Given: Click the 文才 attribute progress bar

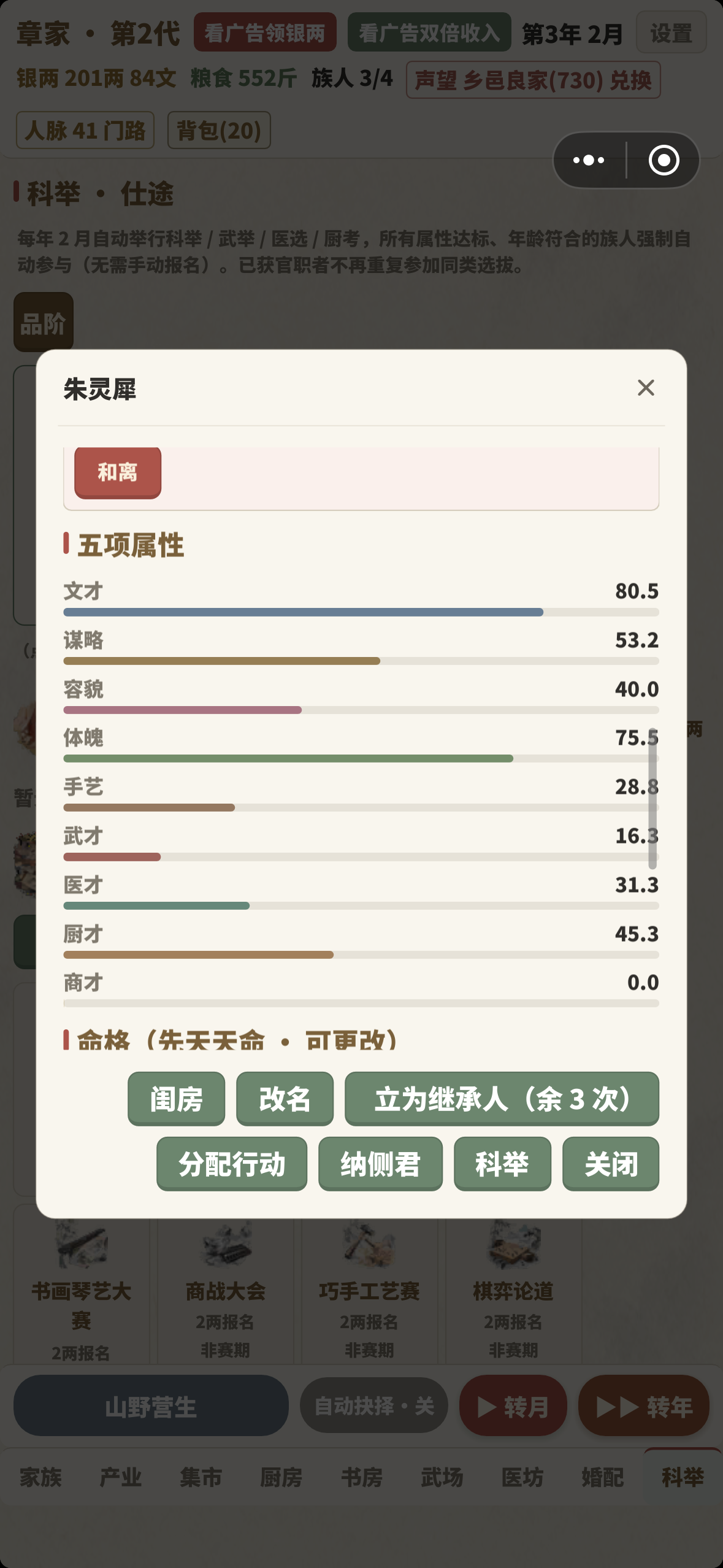Looking at the screenshot, I should click(361, 612).
